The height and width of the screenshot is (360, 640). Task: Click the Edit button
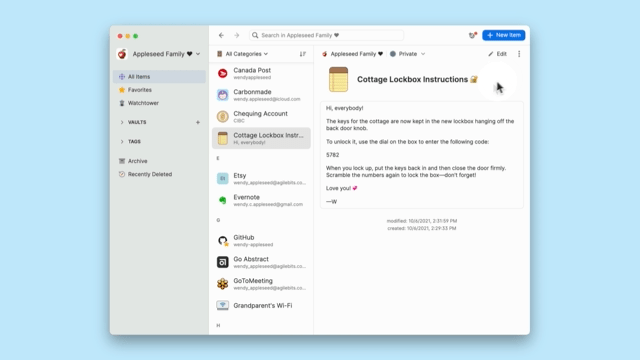coord(498,54)
